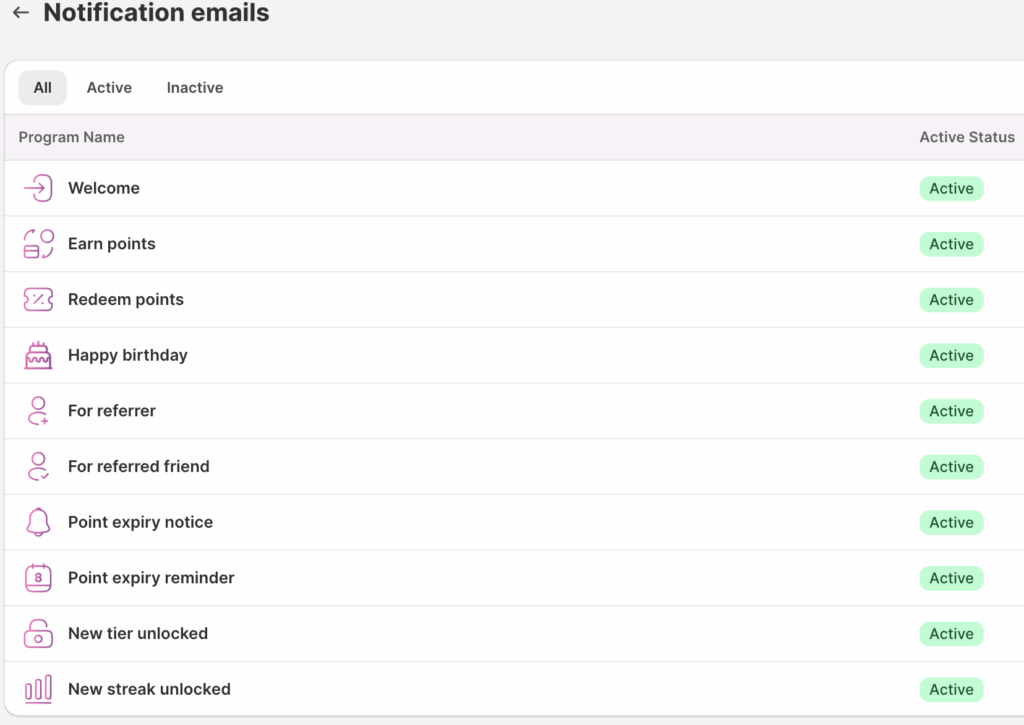Viewport: 1024px width, 725px height.
Task: Click the For referred friend person icon
Action: (38, 466)
